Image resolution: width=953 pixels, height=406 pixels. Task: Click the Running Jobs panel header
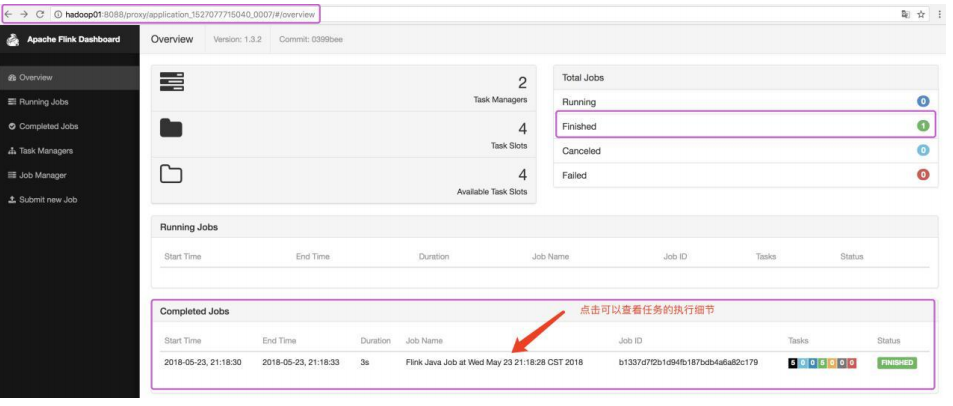coord(545,227)
